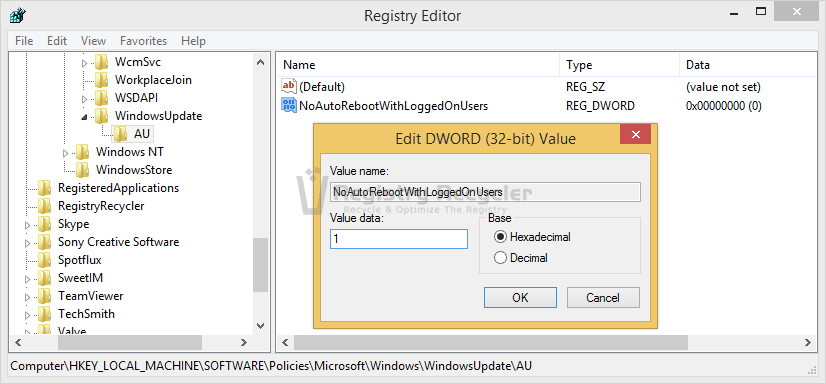
Task: Click the WorkplaceJoin folder icon
Action: point(102,80)
